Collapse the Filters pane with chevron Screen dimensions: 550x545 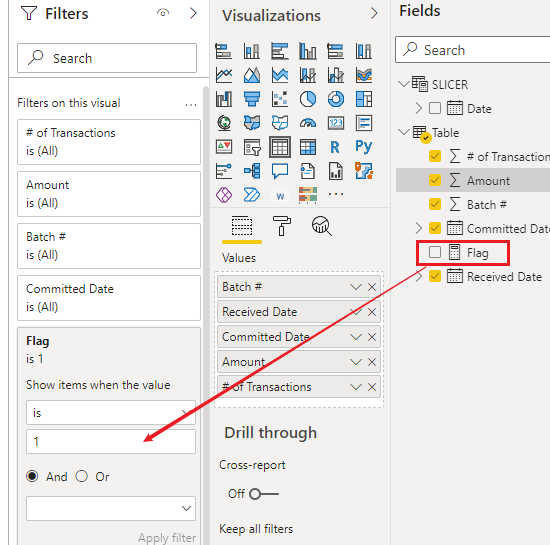[193, 13]
